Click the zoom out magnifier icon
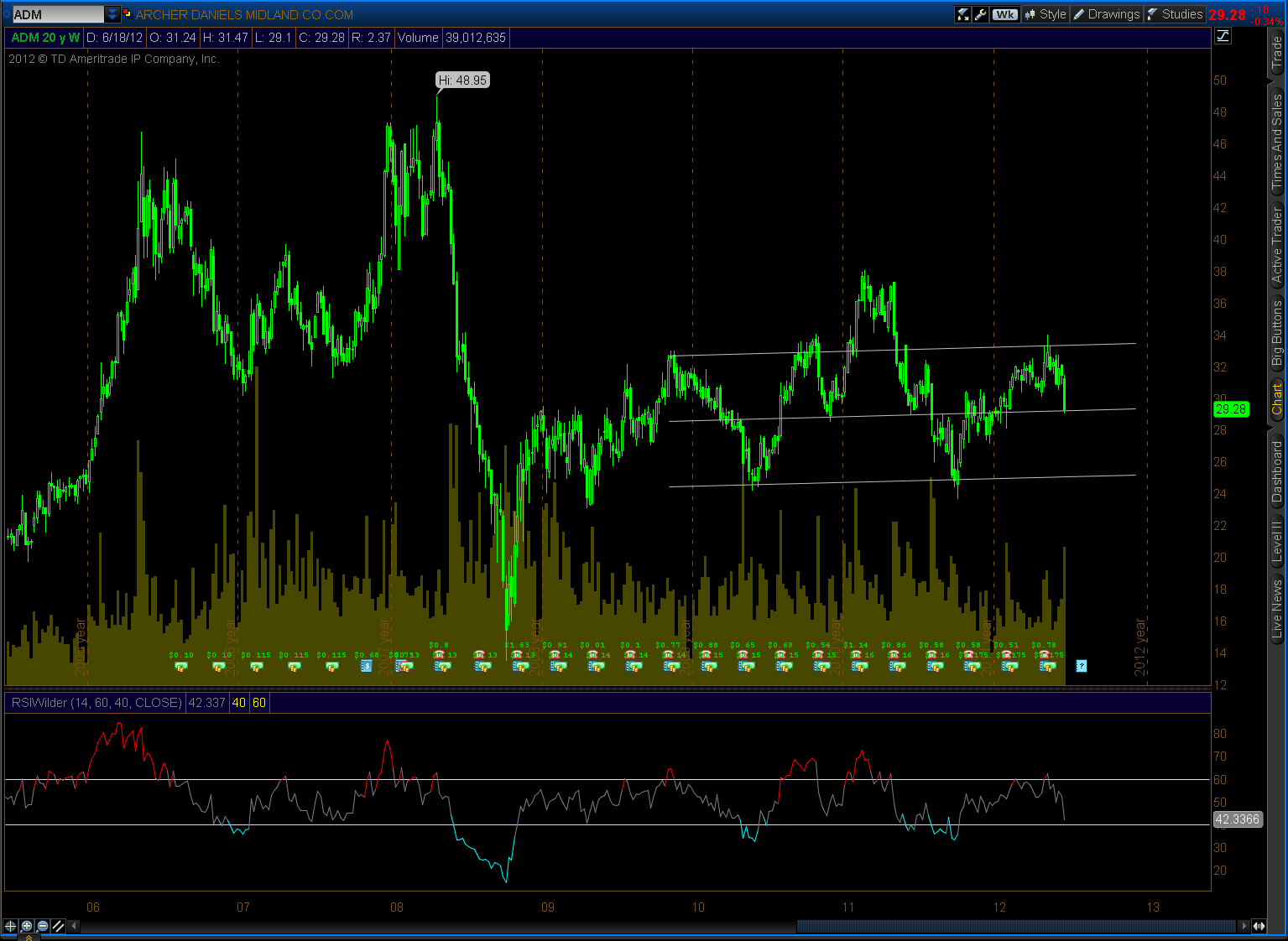This screenshot has width=1288, height=941. coord(42,926)
